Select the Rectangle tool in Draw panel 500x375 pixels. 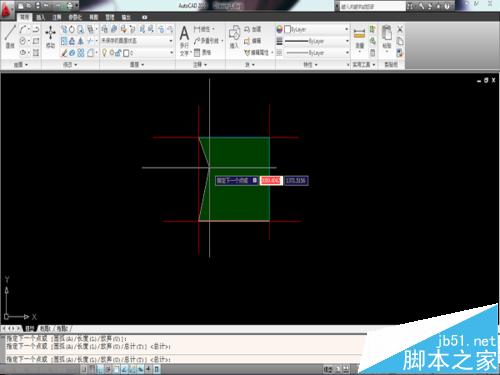(36, 41)
